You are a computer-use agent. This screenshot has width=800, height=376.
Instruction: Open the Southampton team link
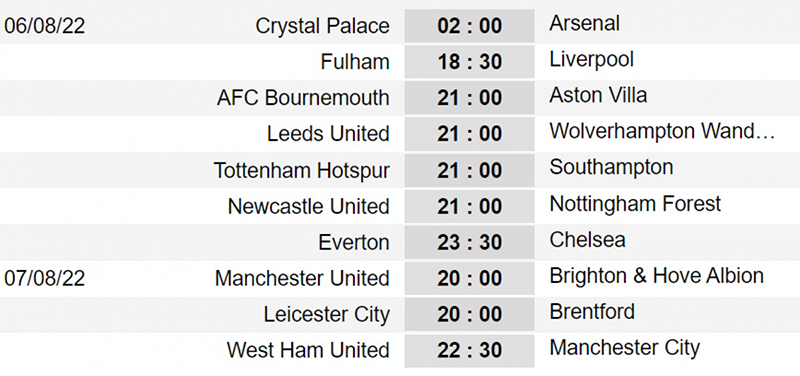pos(611,168)
